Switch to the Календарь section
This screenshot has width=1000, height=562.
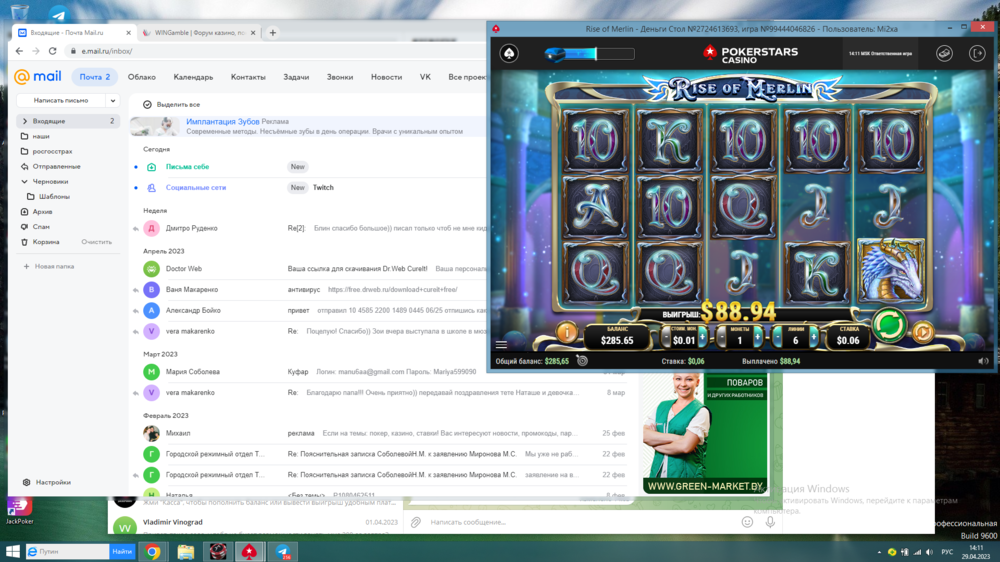(x=193, y=77)
